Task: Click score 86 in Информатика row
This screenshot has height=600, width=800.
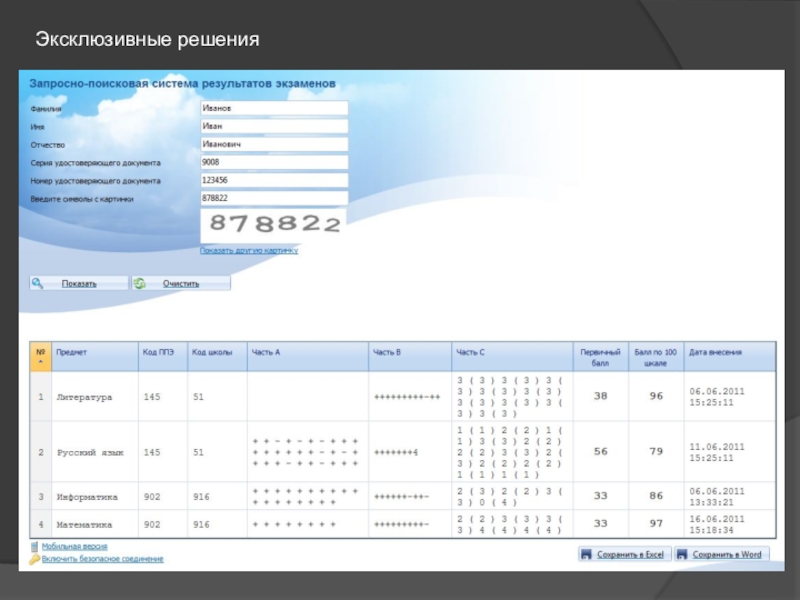Action: [x=656, y=496]
